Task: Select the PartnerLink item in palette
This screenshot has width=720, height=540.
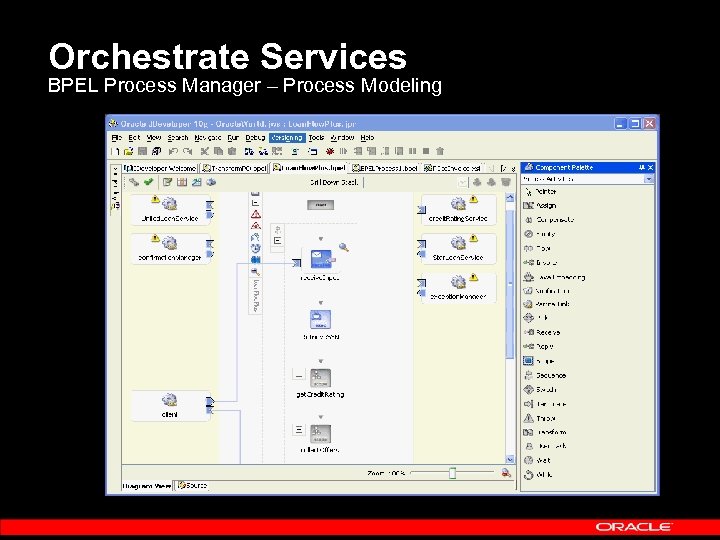Action: tap(547, 304)
